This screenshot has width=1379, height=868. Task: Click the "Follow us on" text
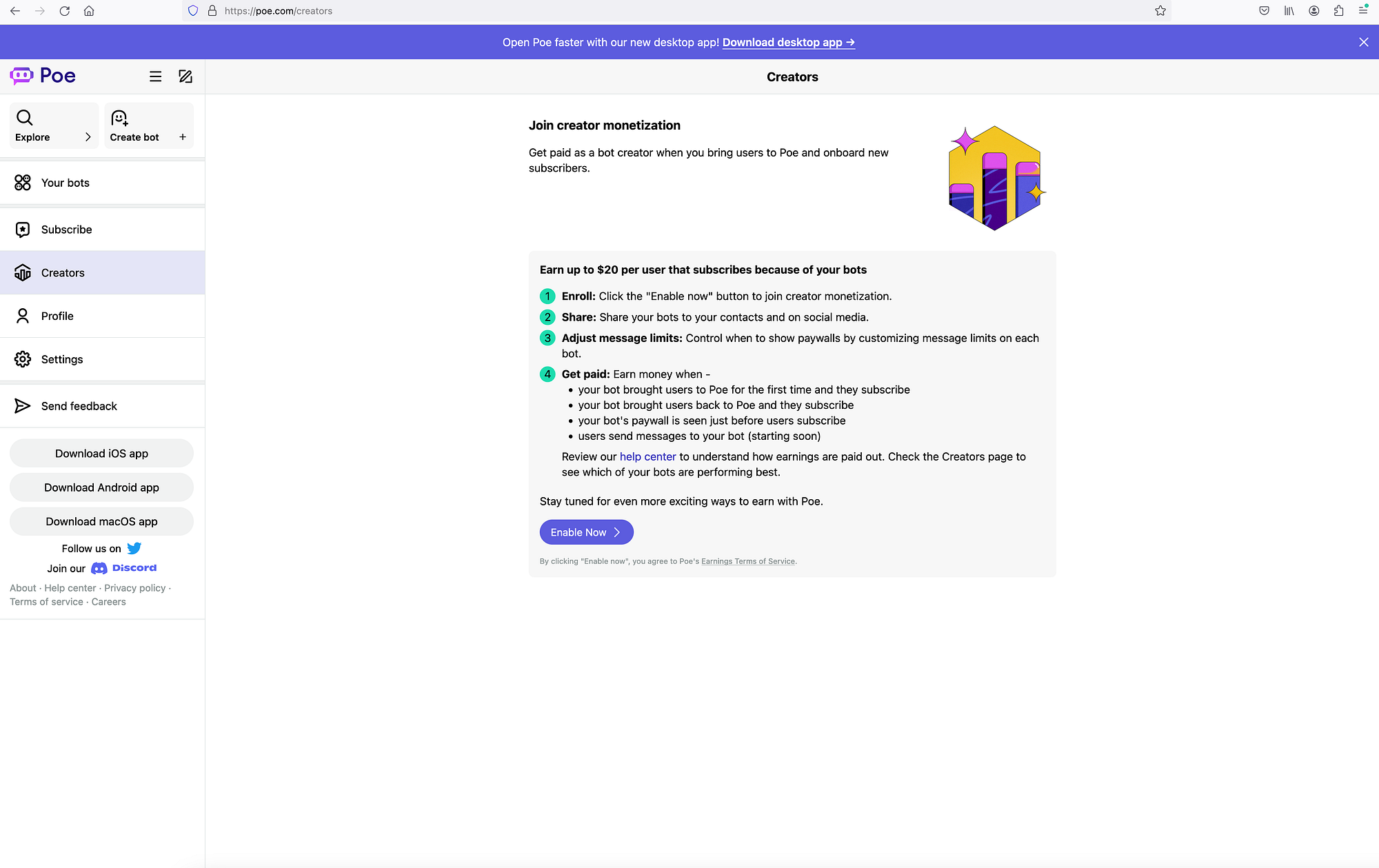91,549
